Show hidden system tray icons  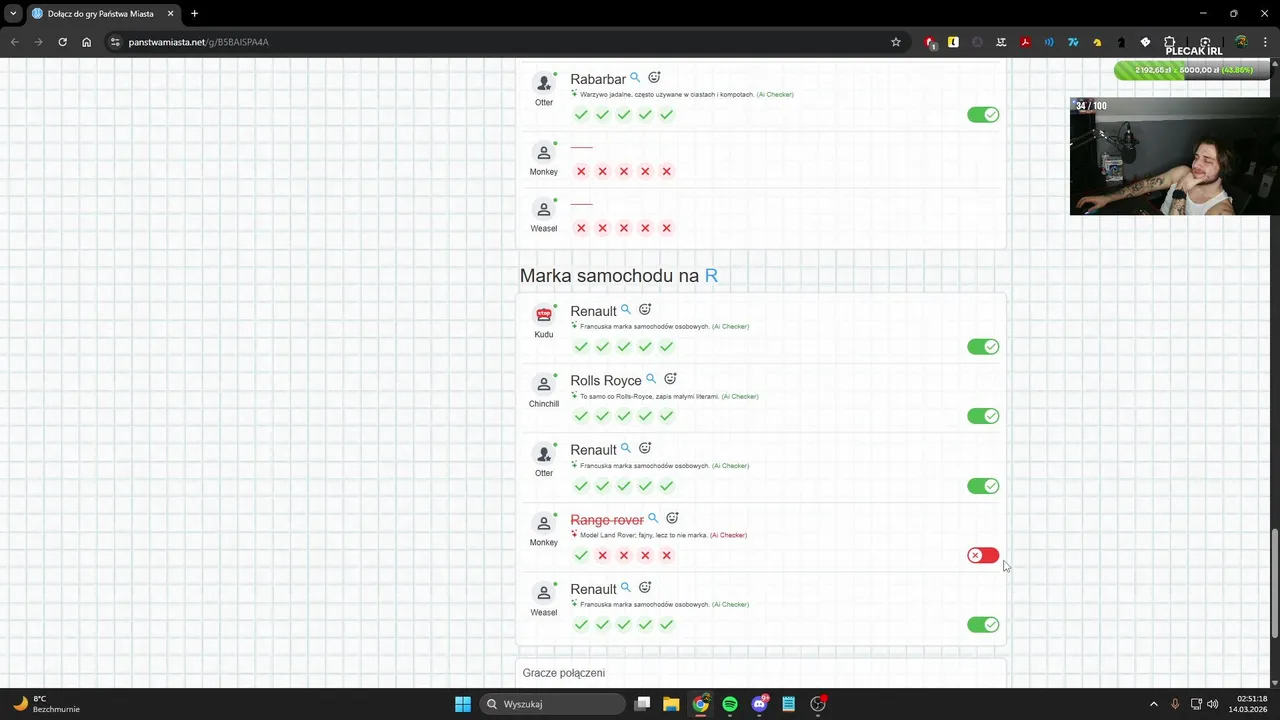click(1153, 704)
